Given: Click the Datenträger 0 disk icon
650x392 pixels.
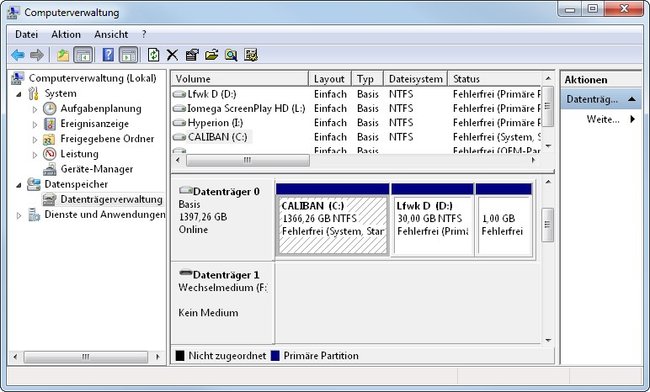Looking at the screenshot, I should click(185, 191).
